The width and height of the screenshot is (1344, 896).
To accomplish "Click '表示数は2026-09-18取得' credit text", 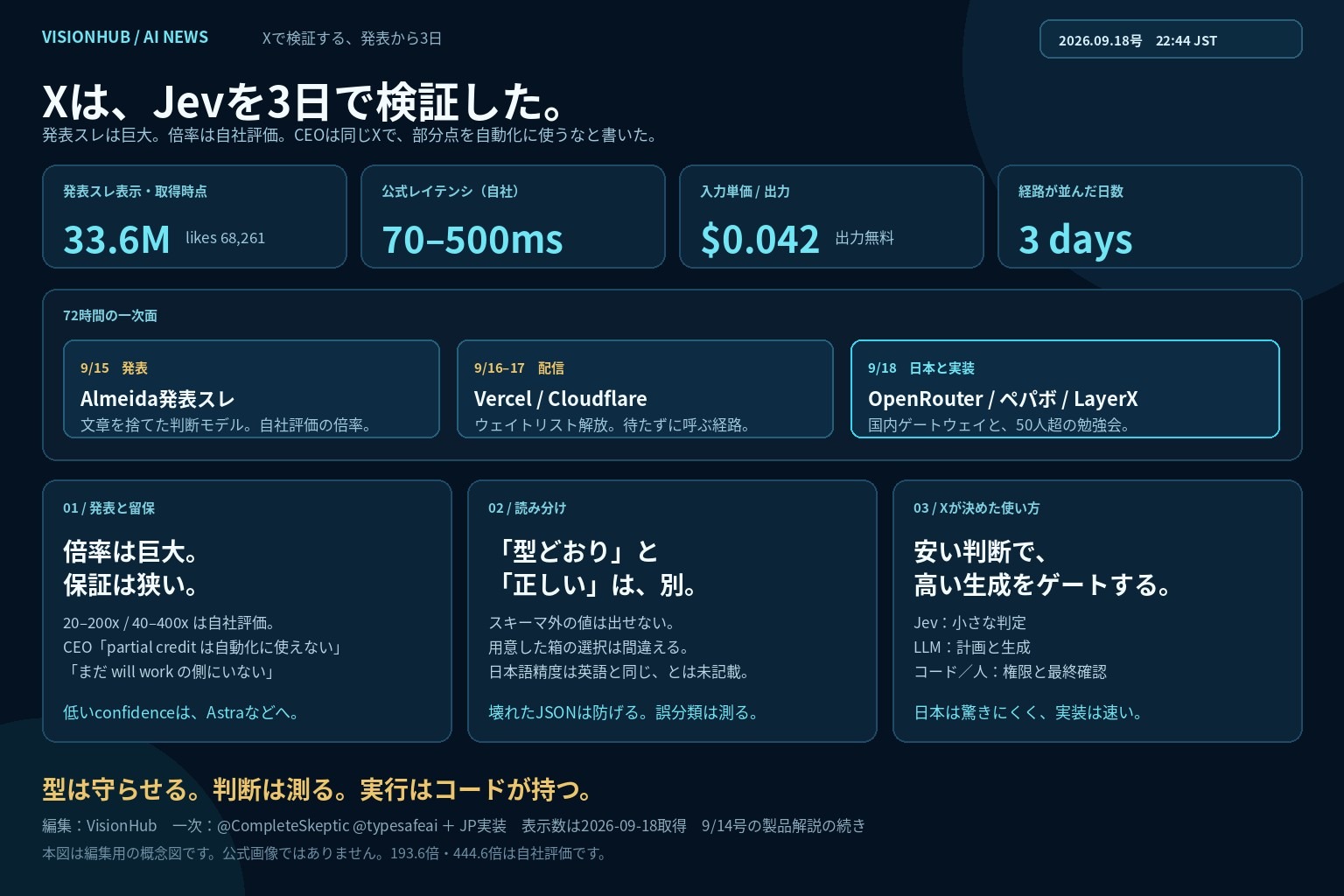I will click(x=604, y=825).
